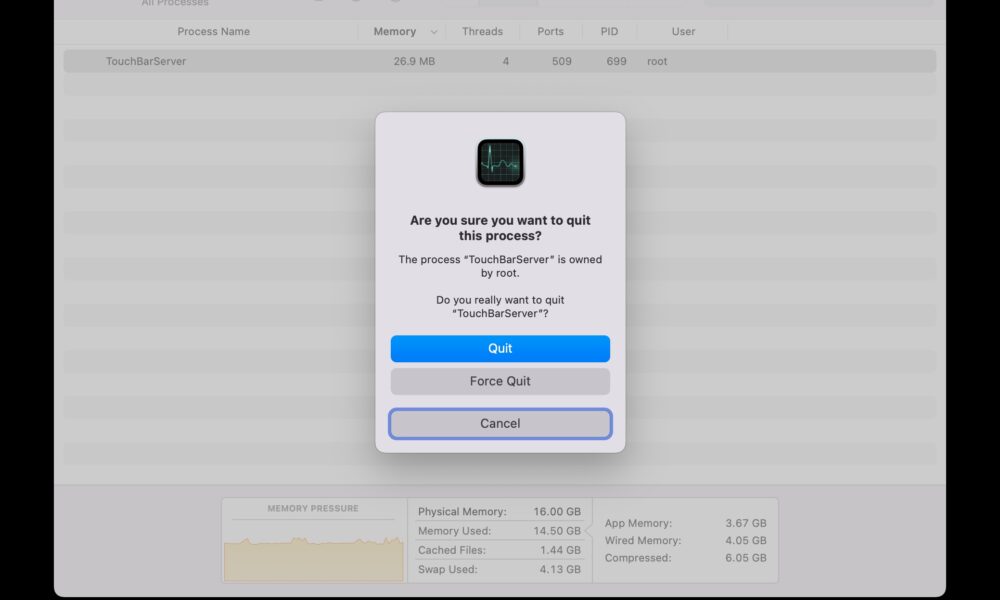Viewport: 1000px width, 600px height.
Task: Click the 26.9 MB memory value
Action: [x=414, y=61]
